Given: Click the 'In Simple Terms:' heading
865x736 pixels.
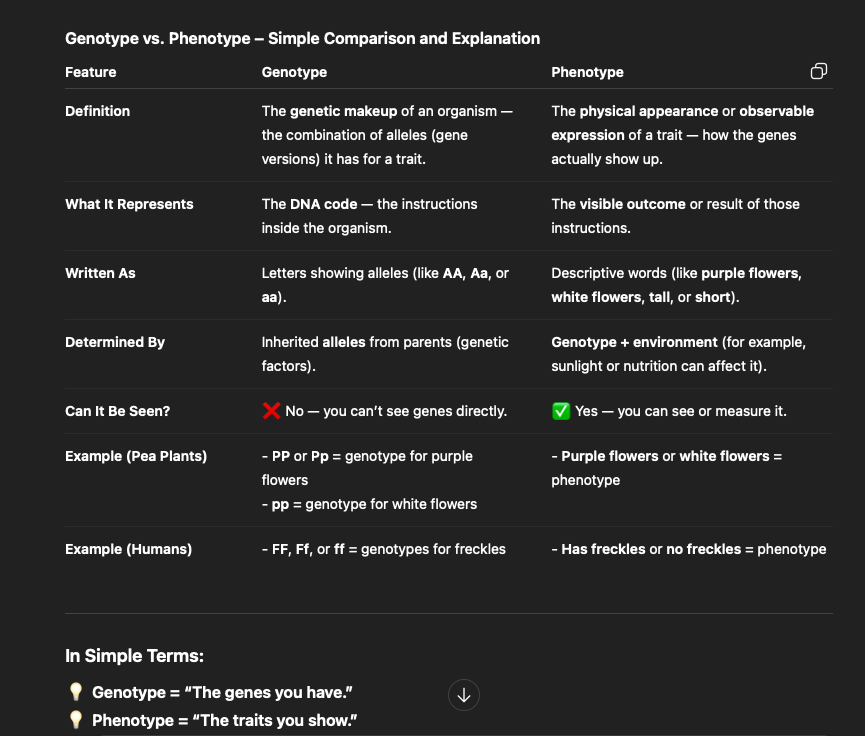Looking at the screenshot, I should [134, 656].
